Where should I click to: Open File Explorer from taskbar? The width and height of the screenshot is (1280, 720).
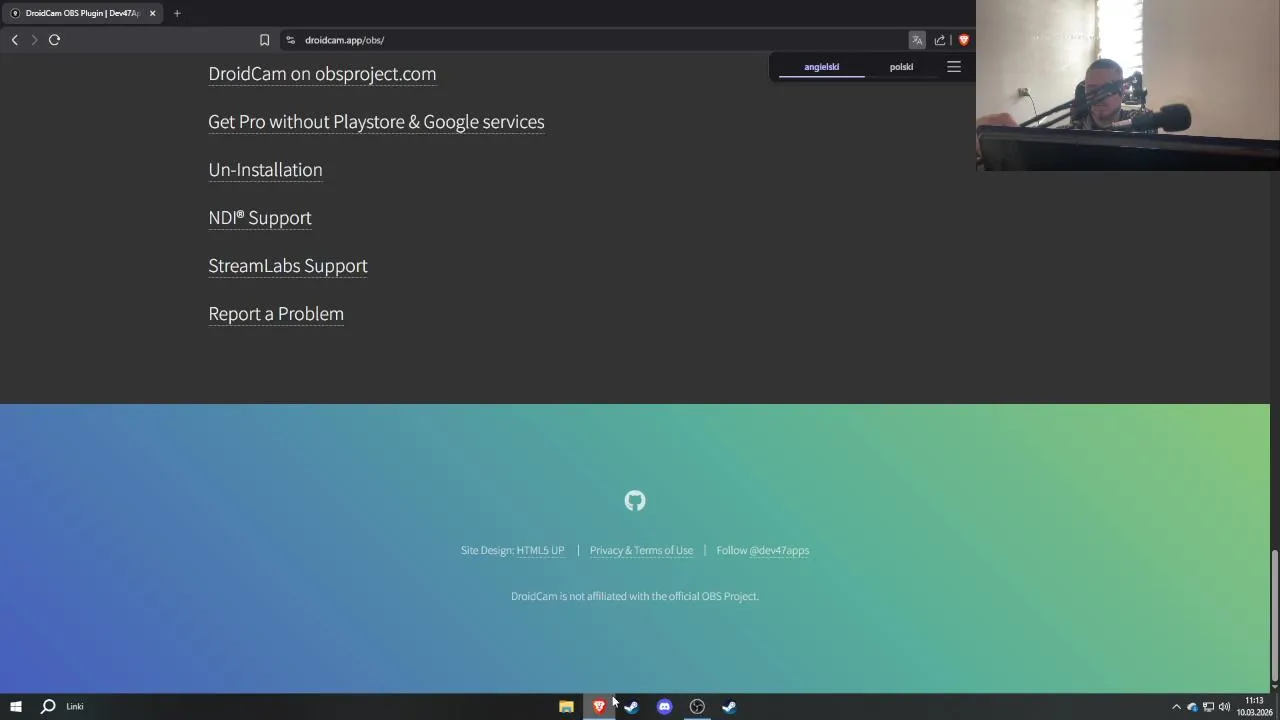point(566,706)
